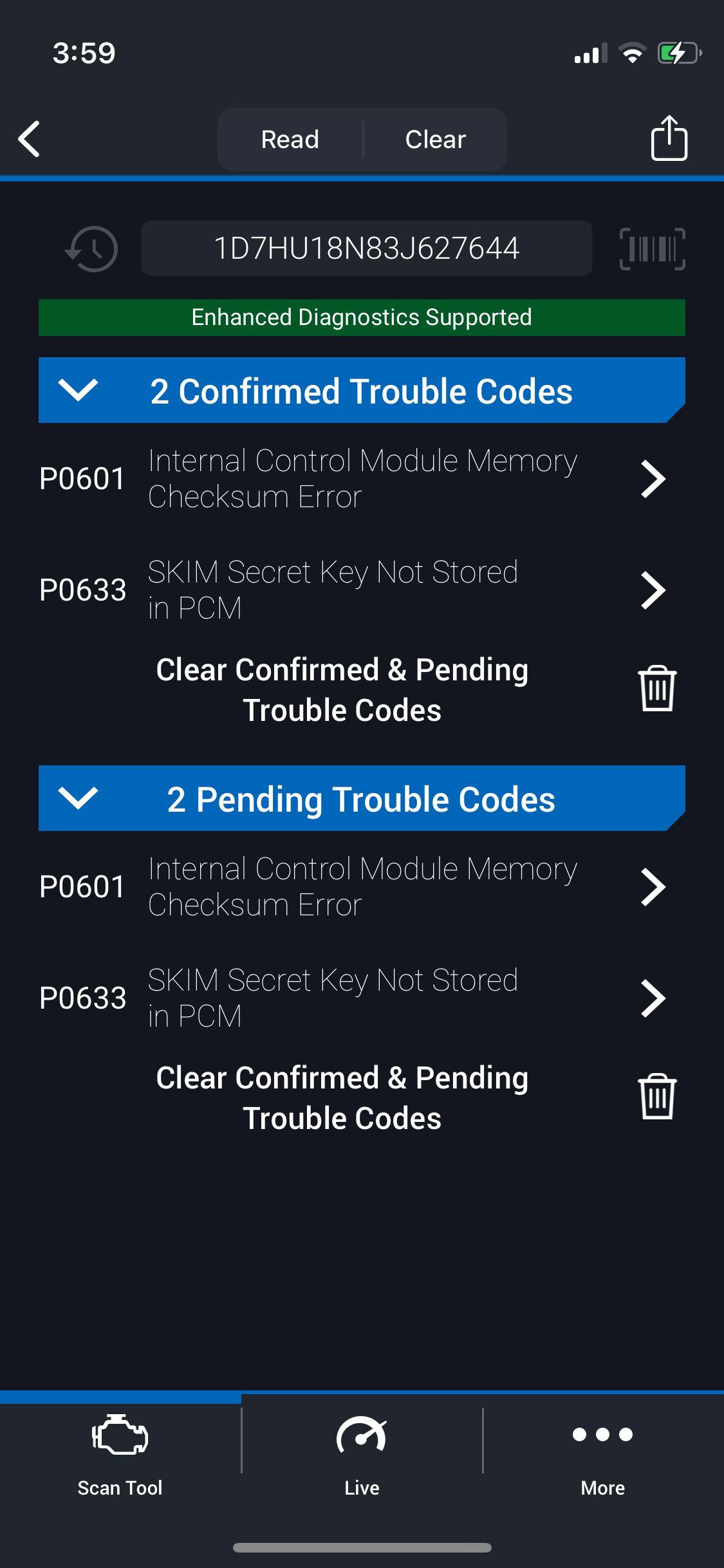Image resolution: width=724 pixels, height=1568 pixels.
Task: Open Live gauge icon
Action: 362,1435
